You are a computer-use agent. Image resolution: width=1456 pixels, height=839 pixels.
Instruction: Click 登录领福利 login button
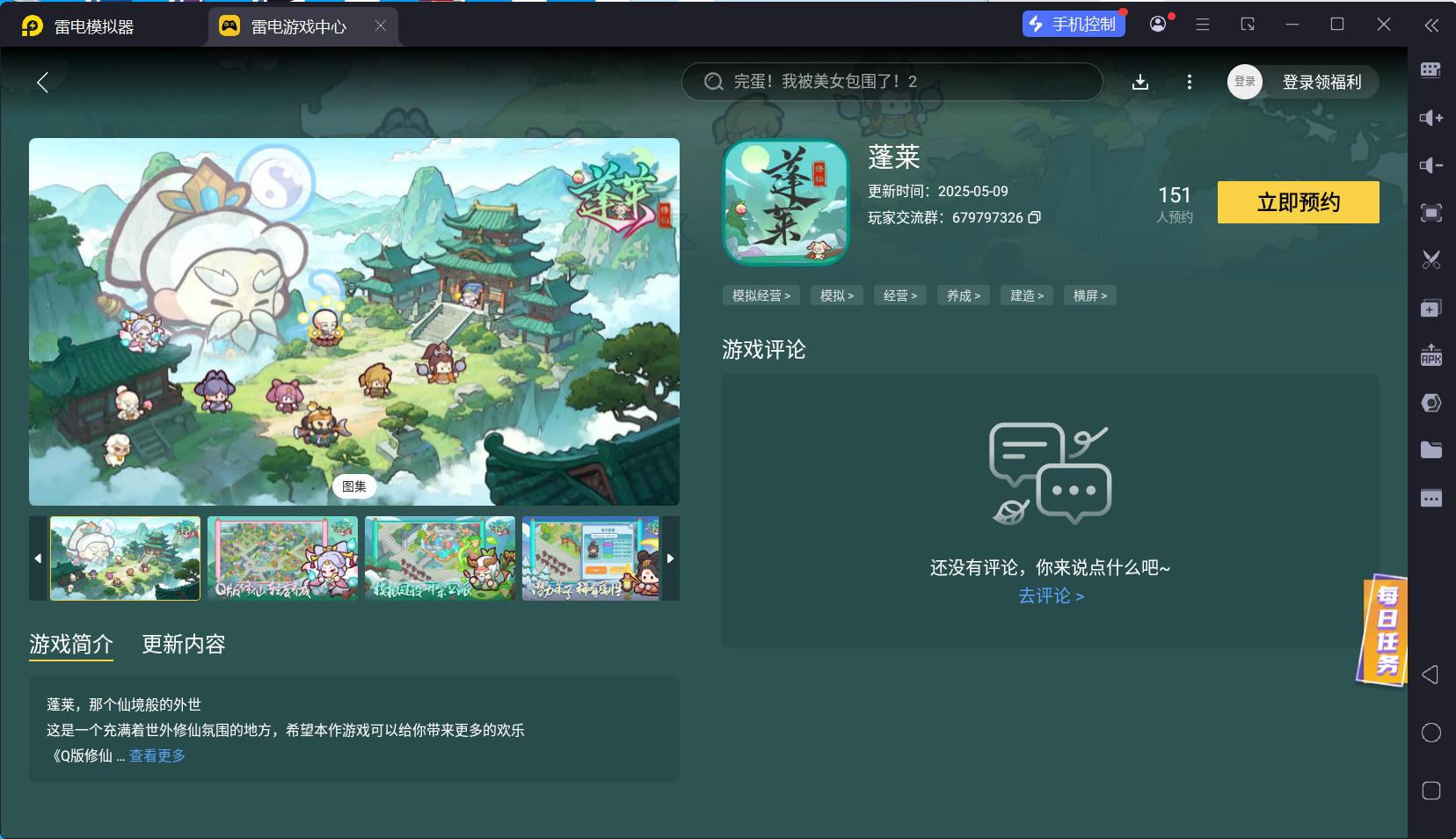(1321, 82)
